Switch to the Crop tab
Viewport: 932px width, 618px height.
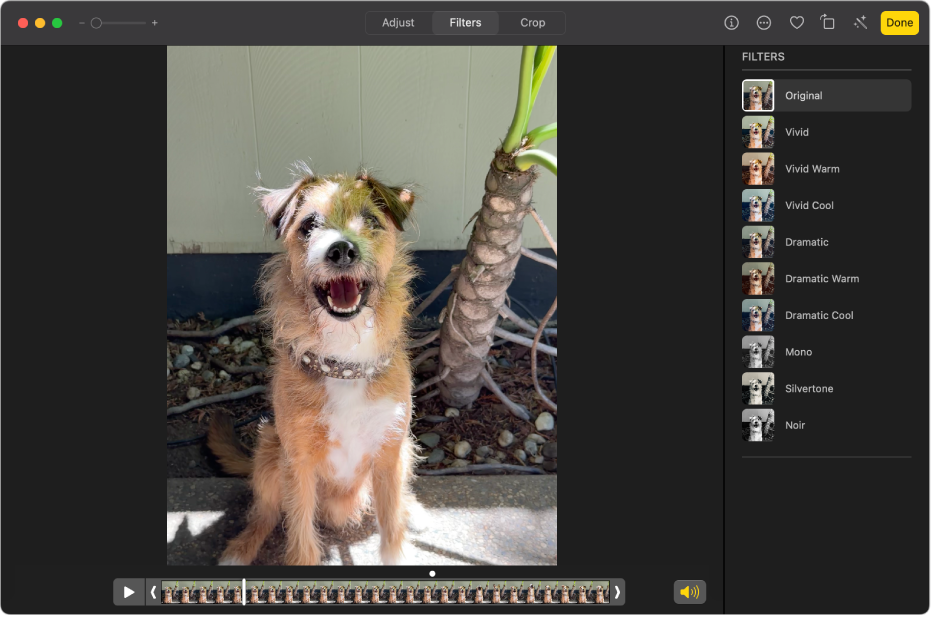pyautogui.click(x=532, y=23)
